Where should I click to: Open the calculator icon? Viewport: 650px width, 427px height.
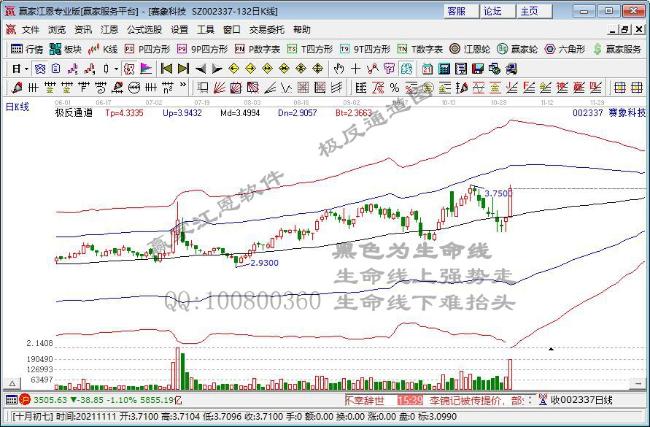click(x=444, y=69)
